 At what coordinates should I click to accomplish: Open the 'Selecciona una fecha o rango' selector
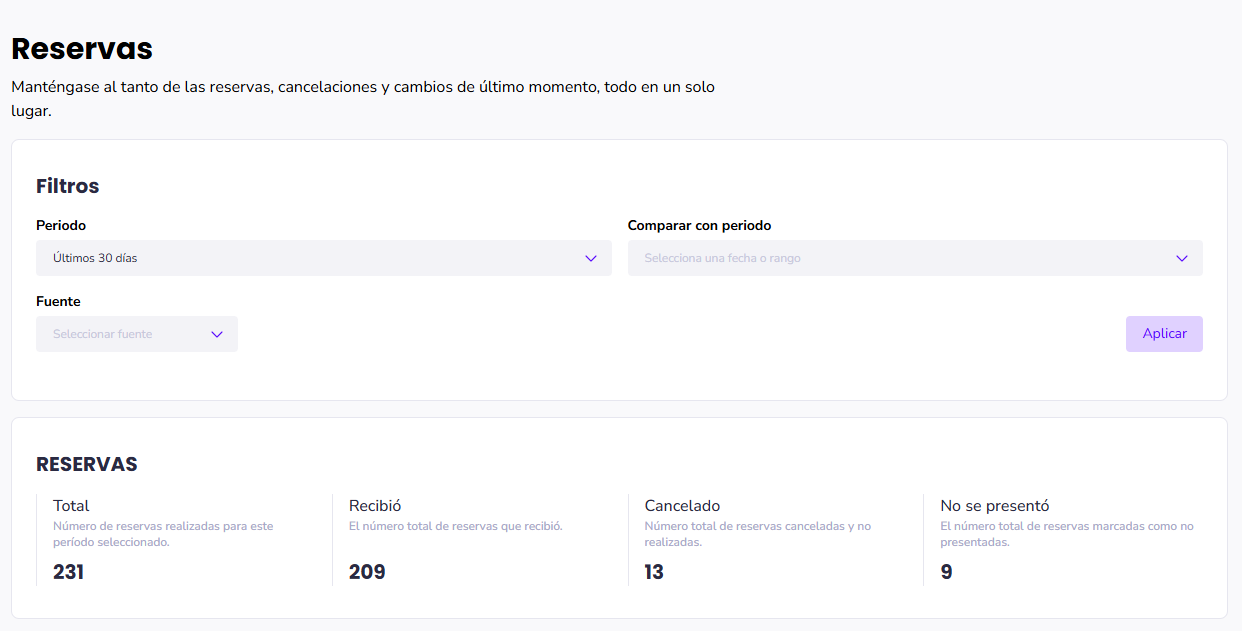point(900,258)
